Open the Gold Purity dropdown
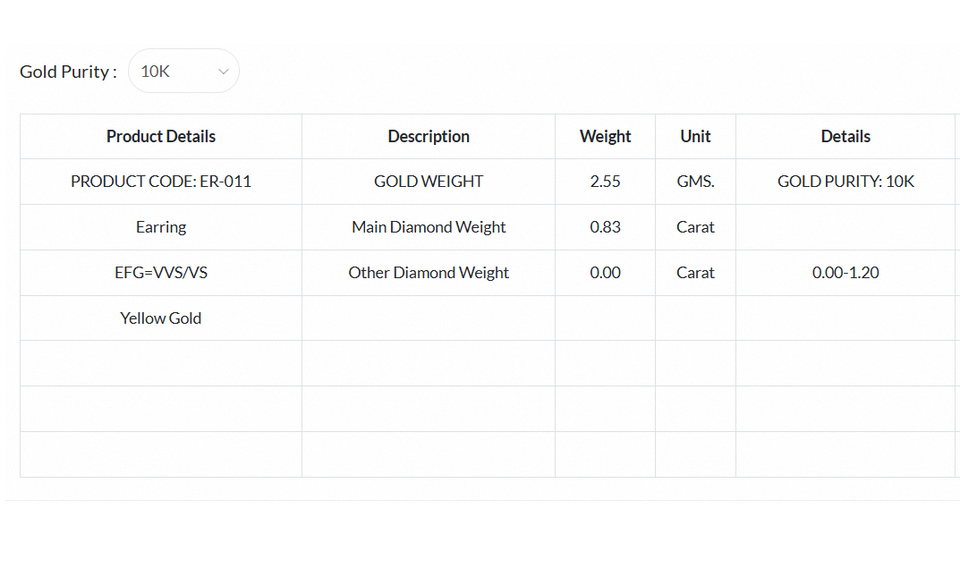The height and width of the screenshot is (568, 960). [183, 71]
